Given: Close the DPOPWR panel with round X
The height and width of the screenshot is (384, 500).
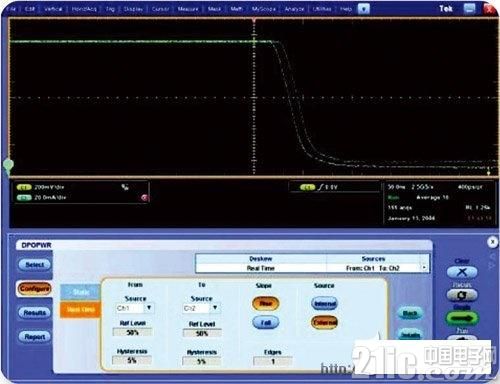Looking at the screenshot, I should (x=492, y=242).
